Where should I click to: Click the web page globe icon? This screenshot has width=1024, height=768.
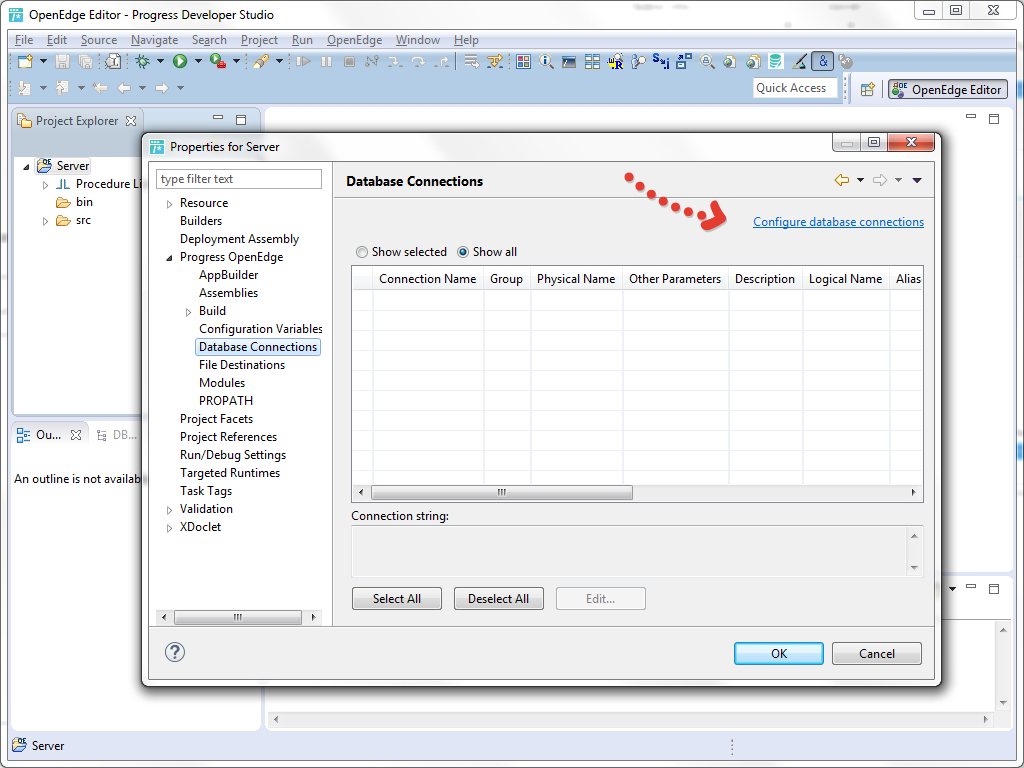(x=729, y=61)
